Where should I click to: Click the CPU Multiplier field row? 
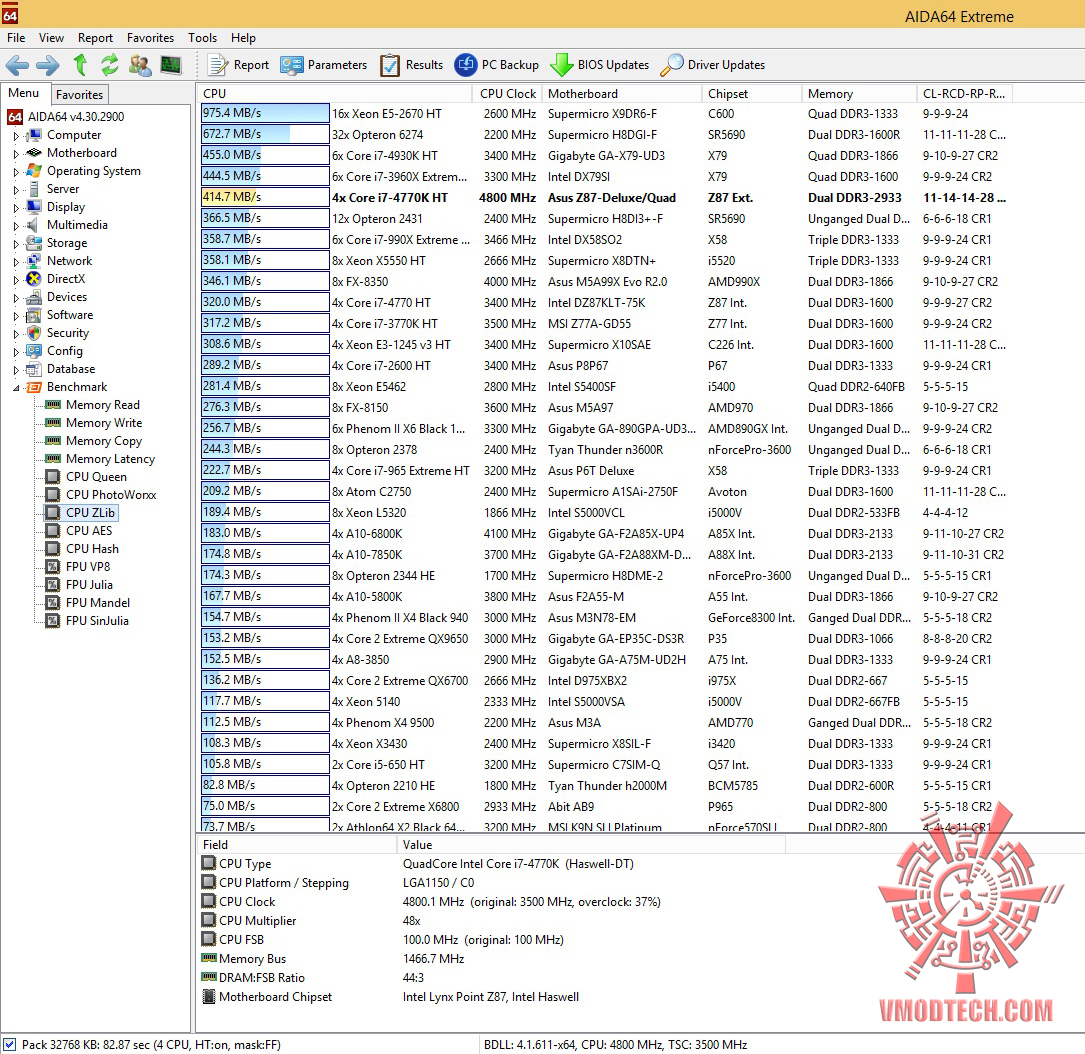tap(491, 921)
